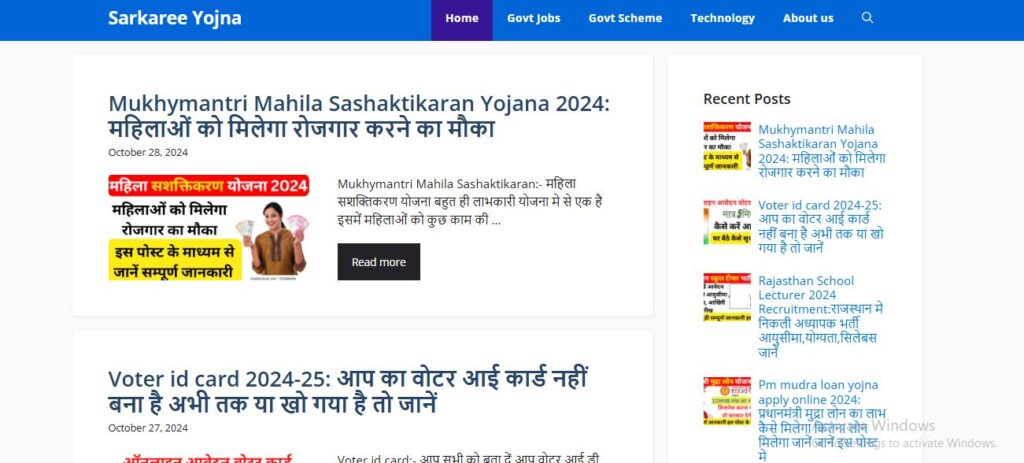This screenshot has height=463, width=1024.
Task: Open Mukhymantri Mahila Sashaktikaran Yojana article headline
Action: pos(359,116)
